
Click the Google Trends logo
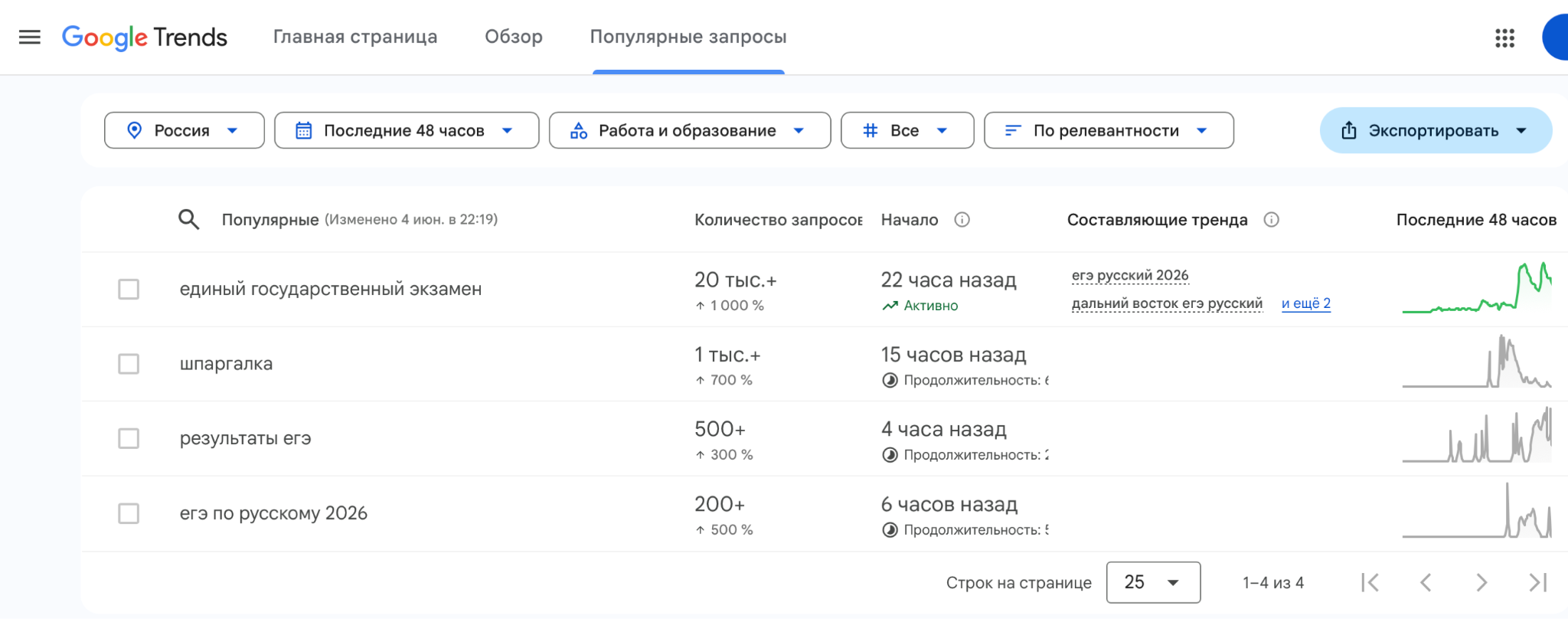click(x=145, y=37)
